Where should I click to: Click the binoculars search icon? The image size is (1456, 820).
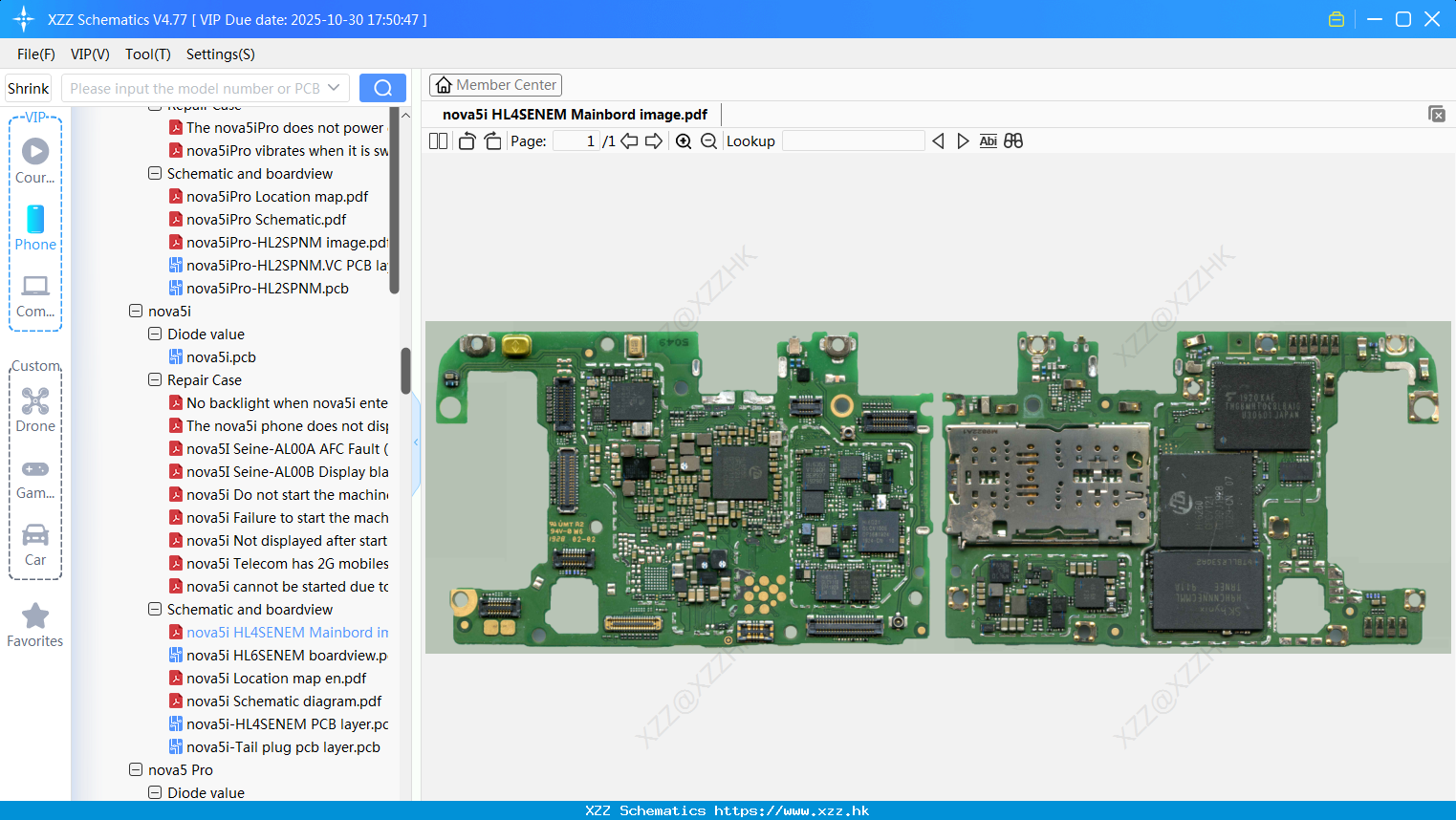point(1013,141)
